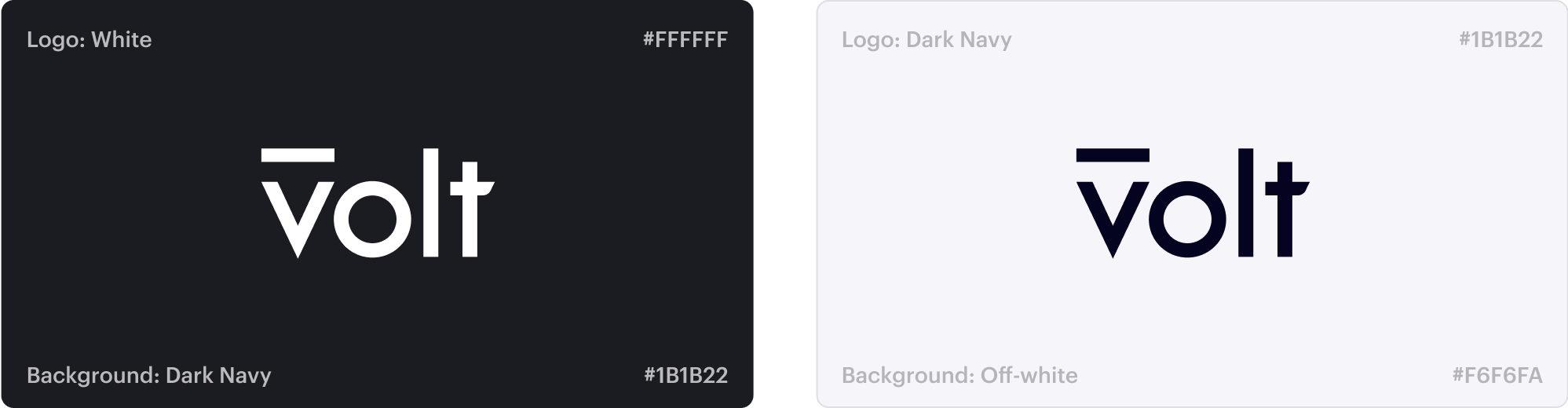Screen dimensions: 1568x408
Task: Select the 'Background: Dark Navy' label
Action: pyautogui.click(x=149, y=376)
